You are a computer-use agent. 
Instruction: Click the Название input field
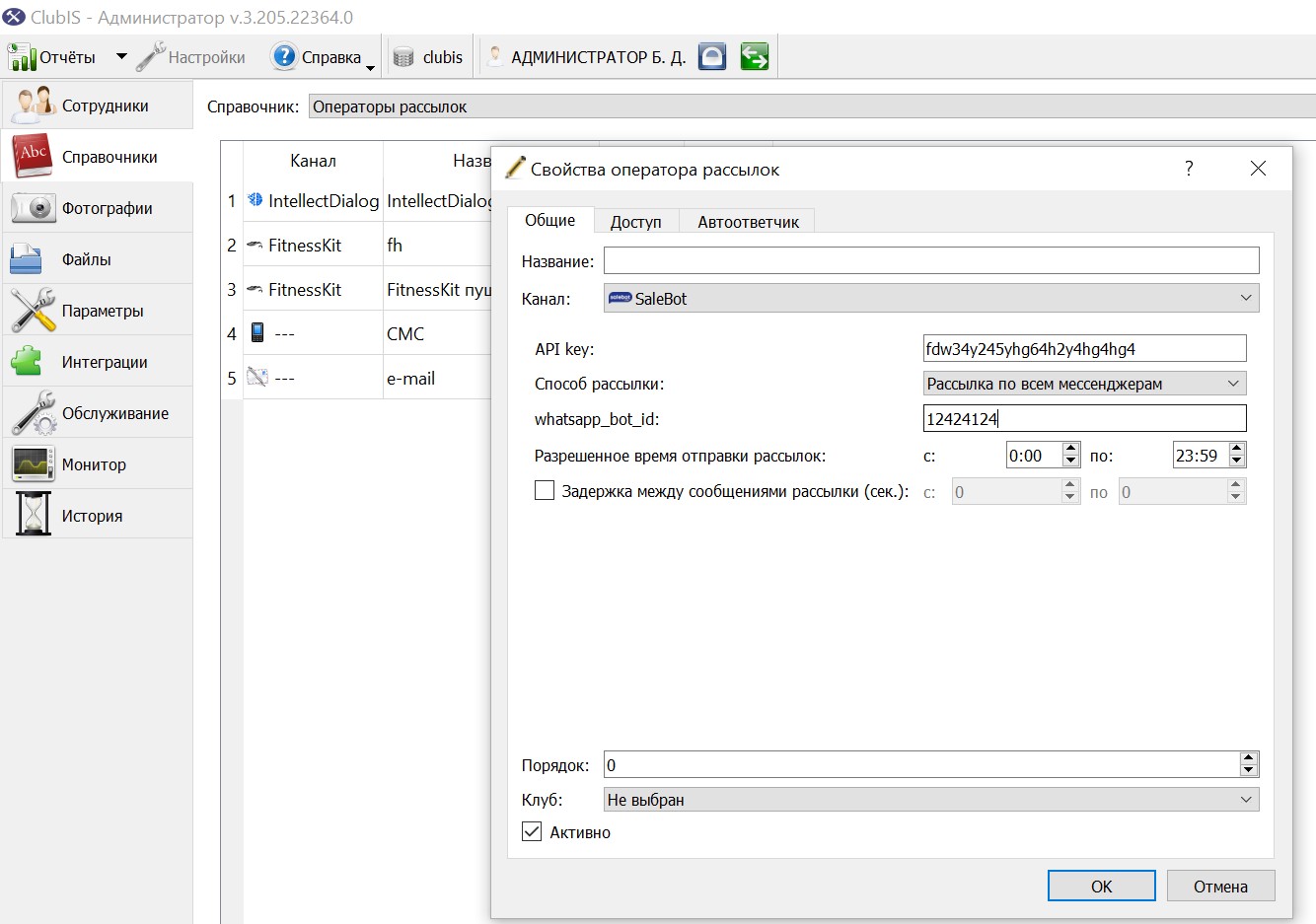pyautogui.click(x=931, y=260)
